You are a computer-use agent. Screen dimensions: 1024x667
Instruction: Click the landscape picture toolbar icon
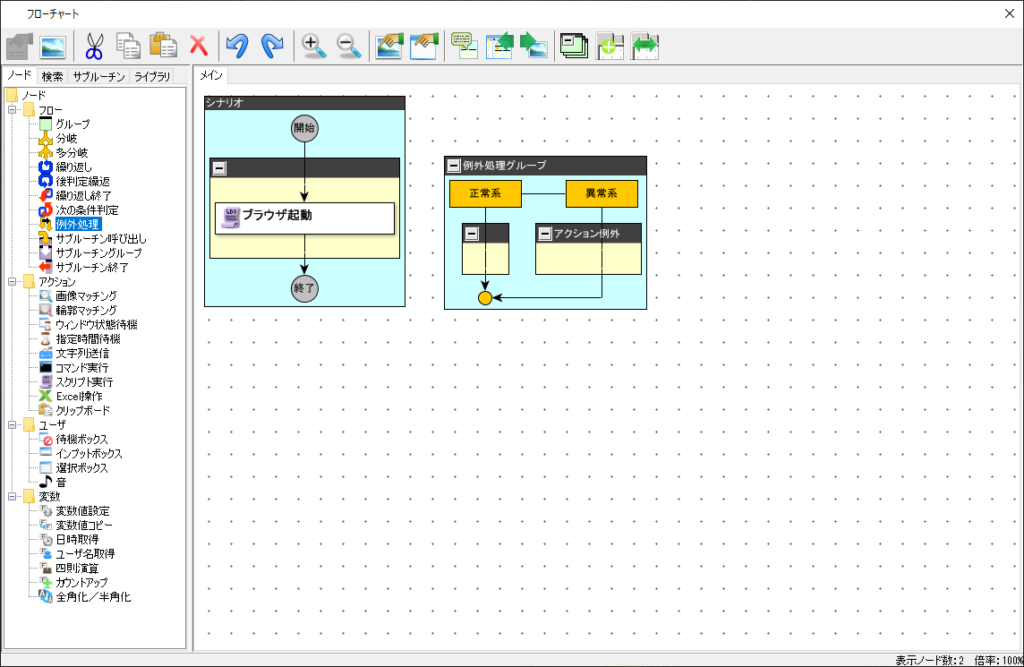coord(53,46)
